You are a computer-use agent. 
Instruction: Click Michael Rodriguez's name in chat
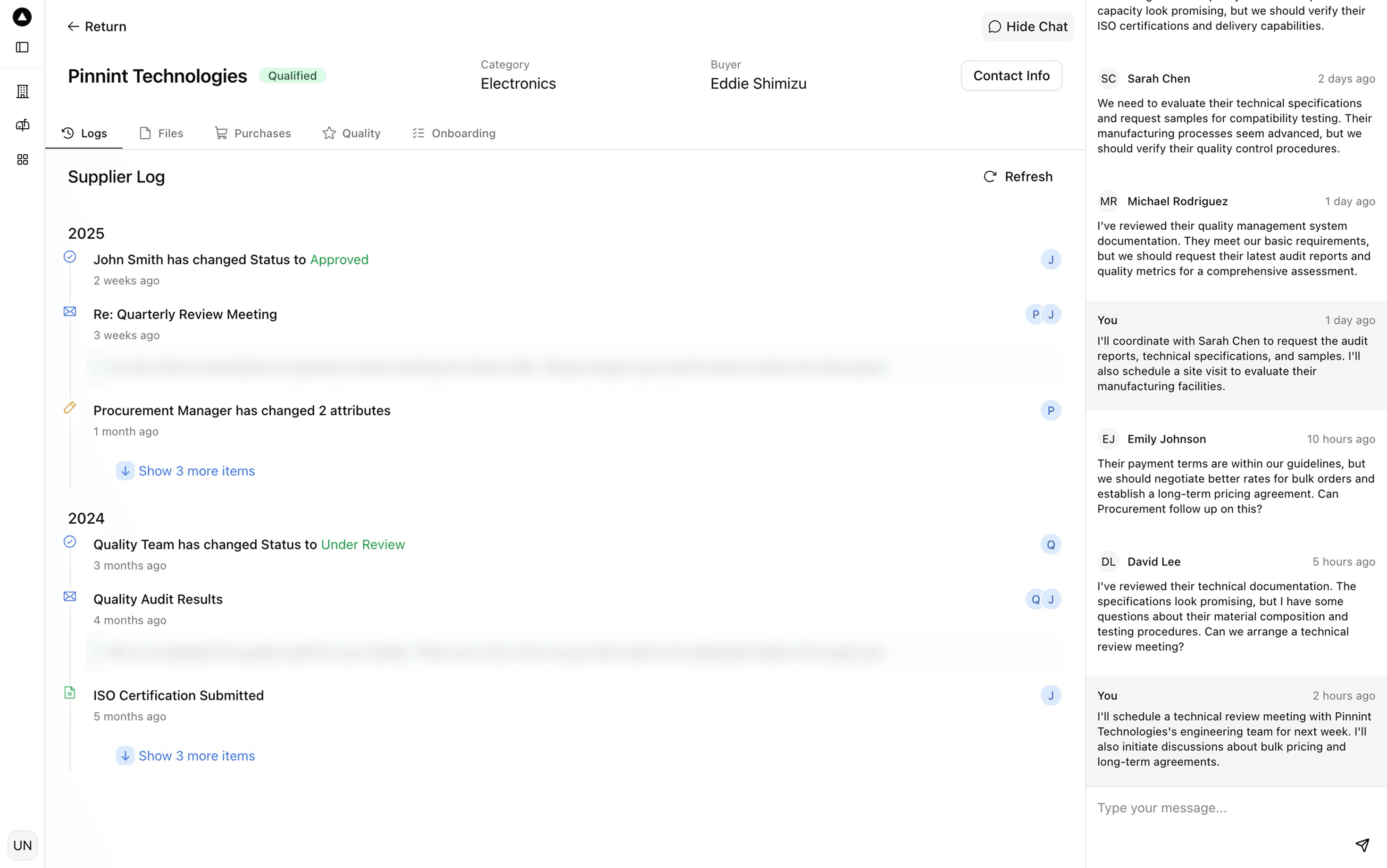point(1178,201)
